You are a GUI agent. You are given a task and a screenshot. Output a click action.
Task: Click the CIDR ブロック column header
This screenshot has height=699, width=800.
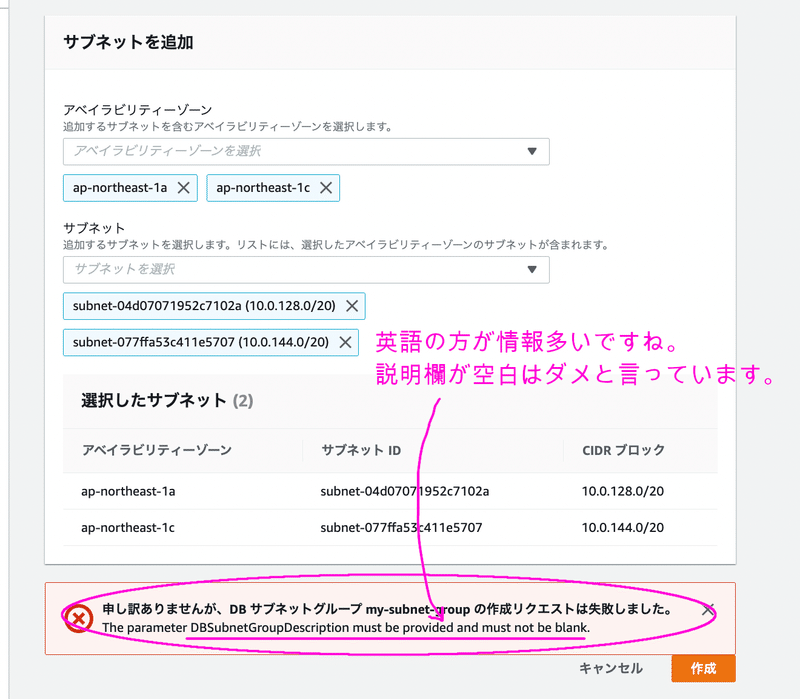point(623,450)
